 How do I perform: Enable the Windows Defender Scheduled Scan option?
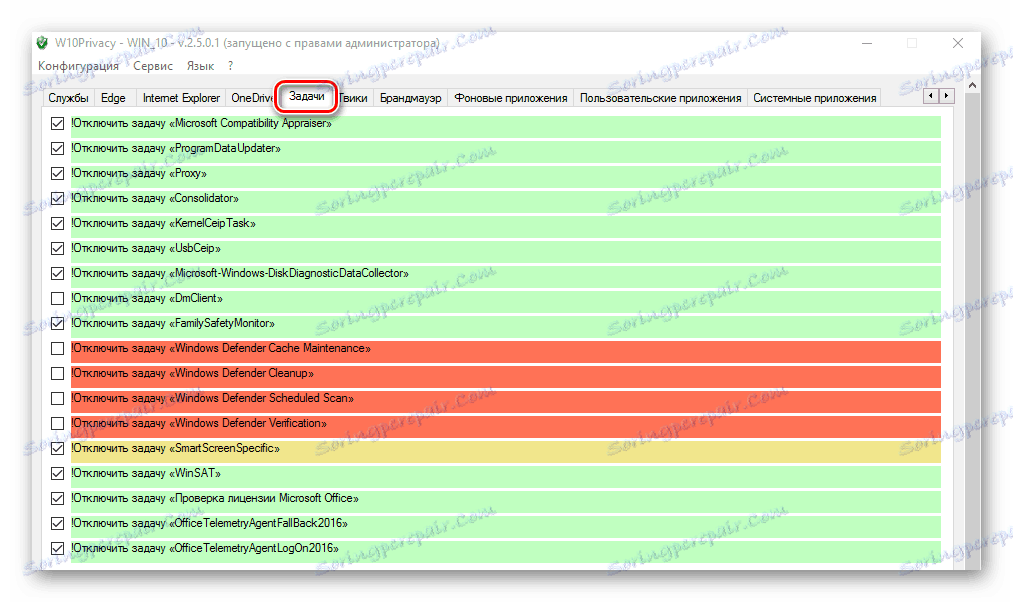coord(57,398)
